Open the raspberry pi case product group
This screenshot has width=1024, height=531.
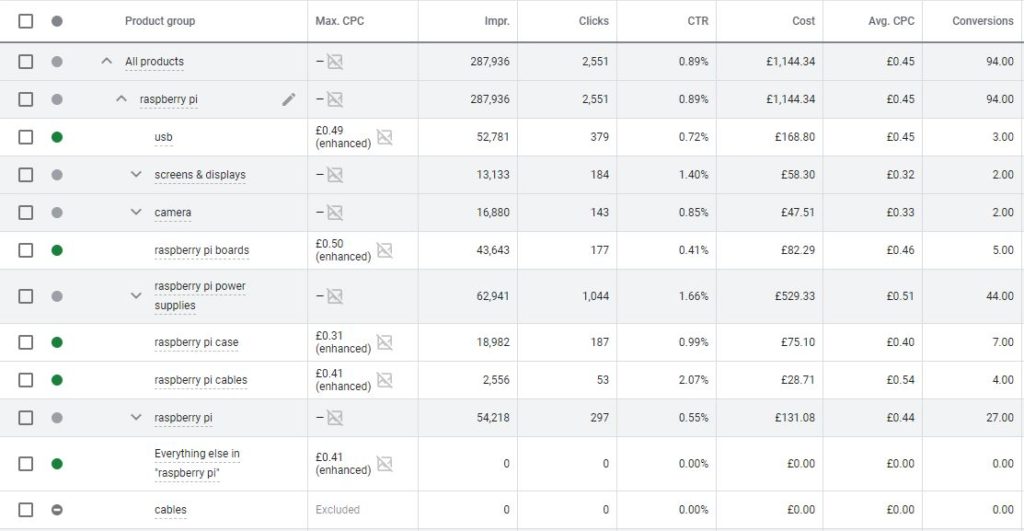(x=196, y=342)
